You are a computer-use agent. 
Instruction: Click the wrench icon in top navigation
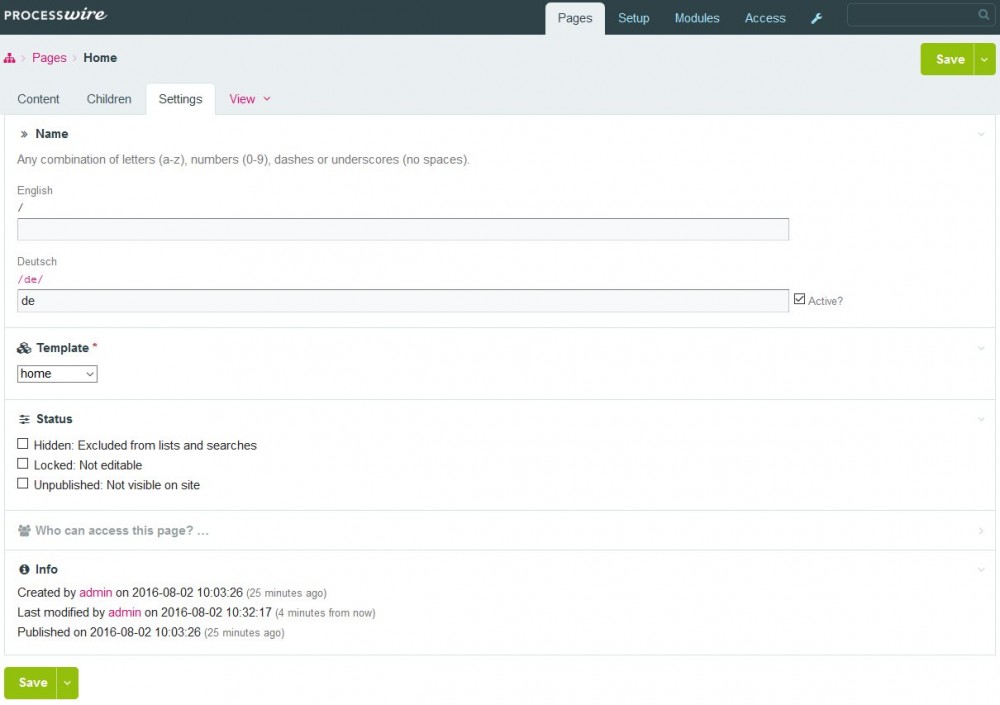click(x=816, y=18)
